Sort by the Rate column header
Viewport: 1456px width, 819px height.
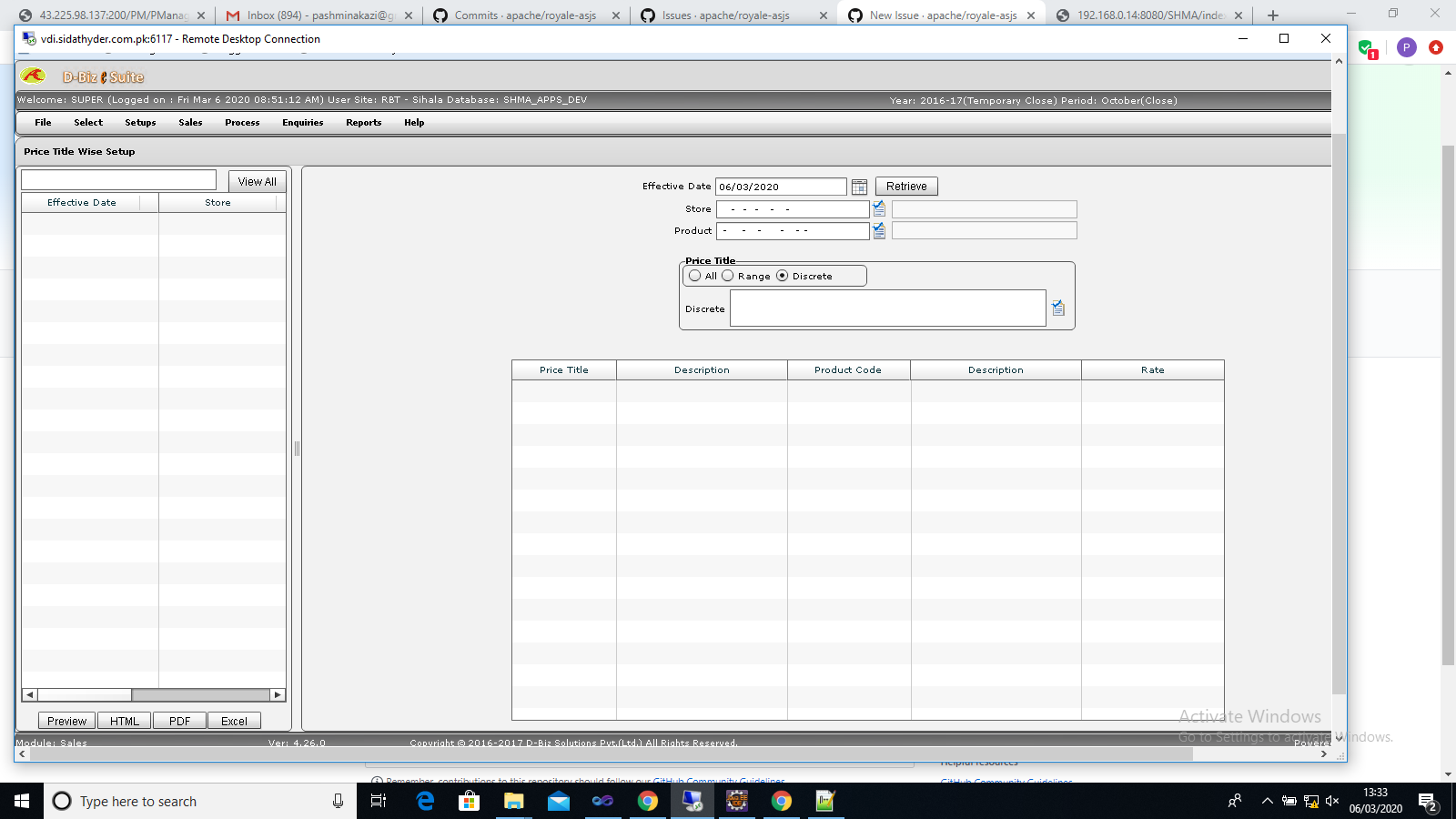click(1152, 370)
